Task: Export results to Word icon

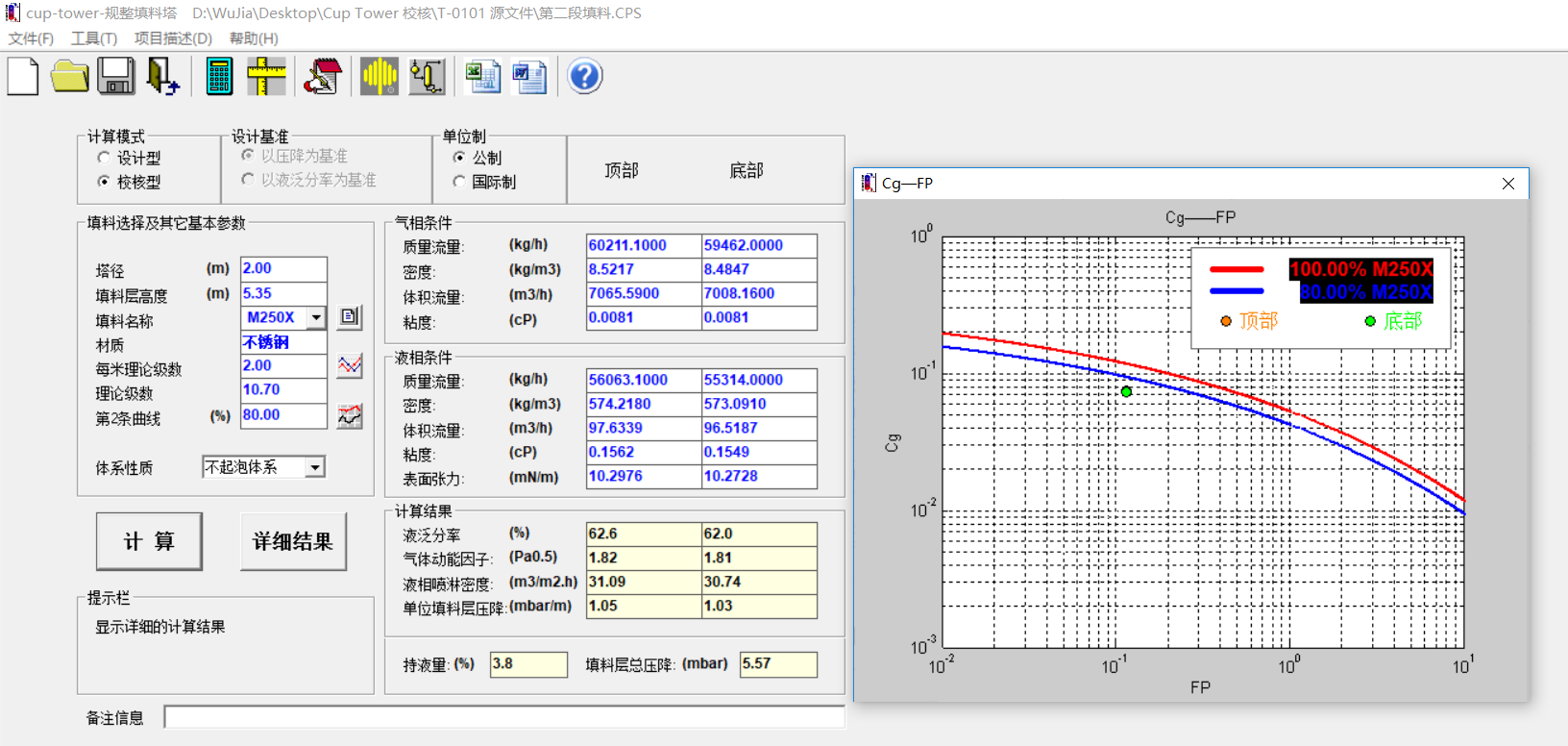Action: coord(529,77)
